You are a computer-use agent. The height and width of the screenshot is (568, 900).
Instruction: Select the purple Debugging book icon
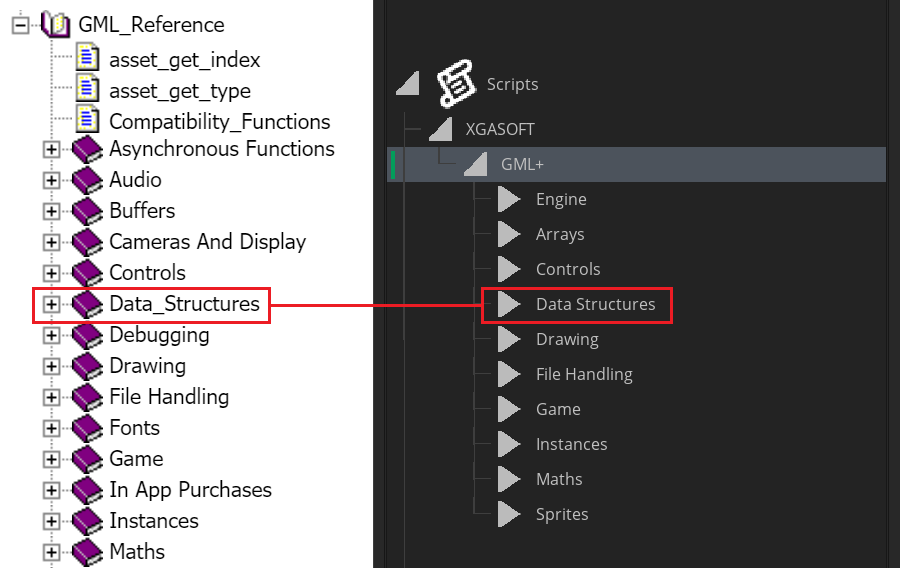tap(88, 335)
